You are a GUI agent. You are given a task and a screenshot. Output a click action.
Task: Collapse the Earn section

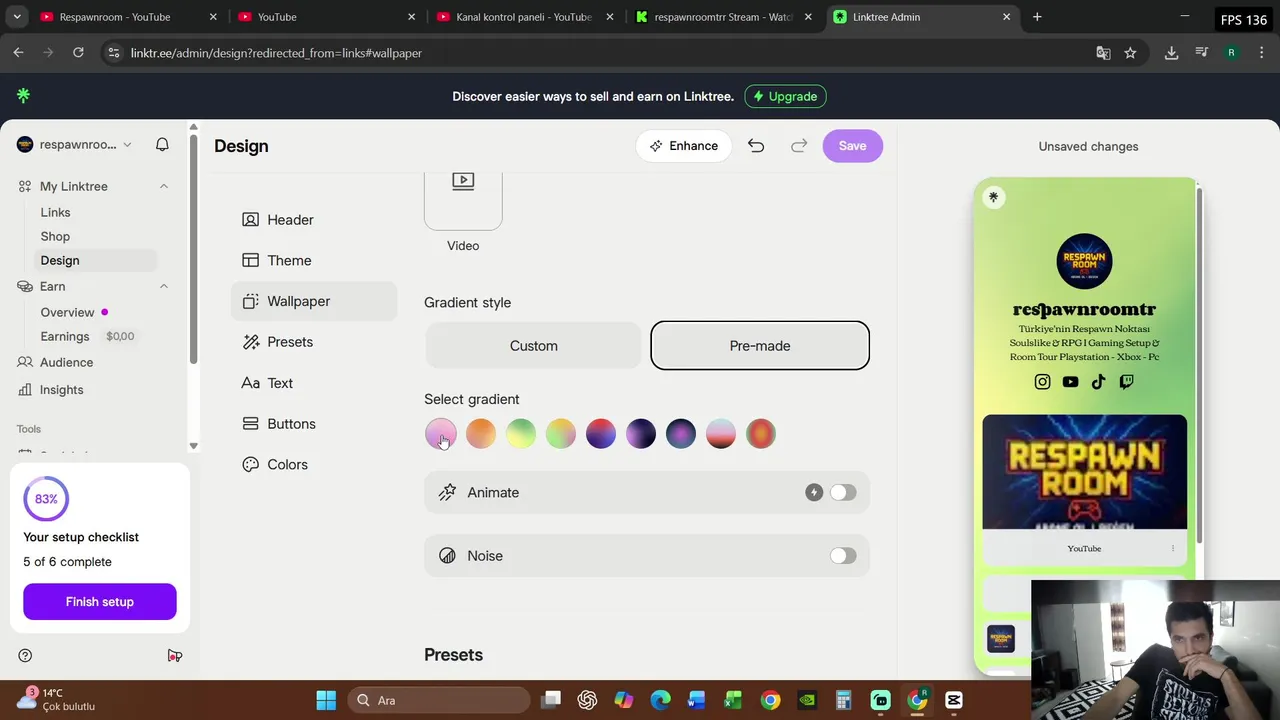[x=164, y=286]
